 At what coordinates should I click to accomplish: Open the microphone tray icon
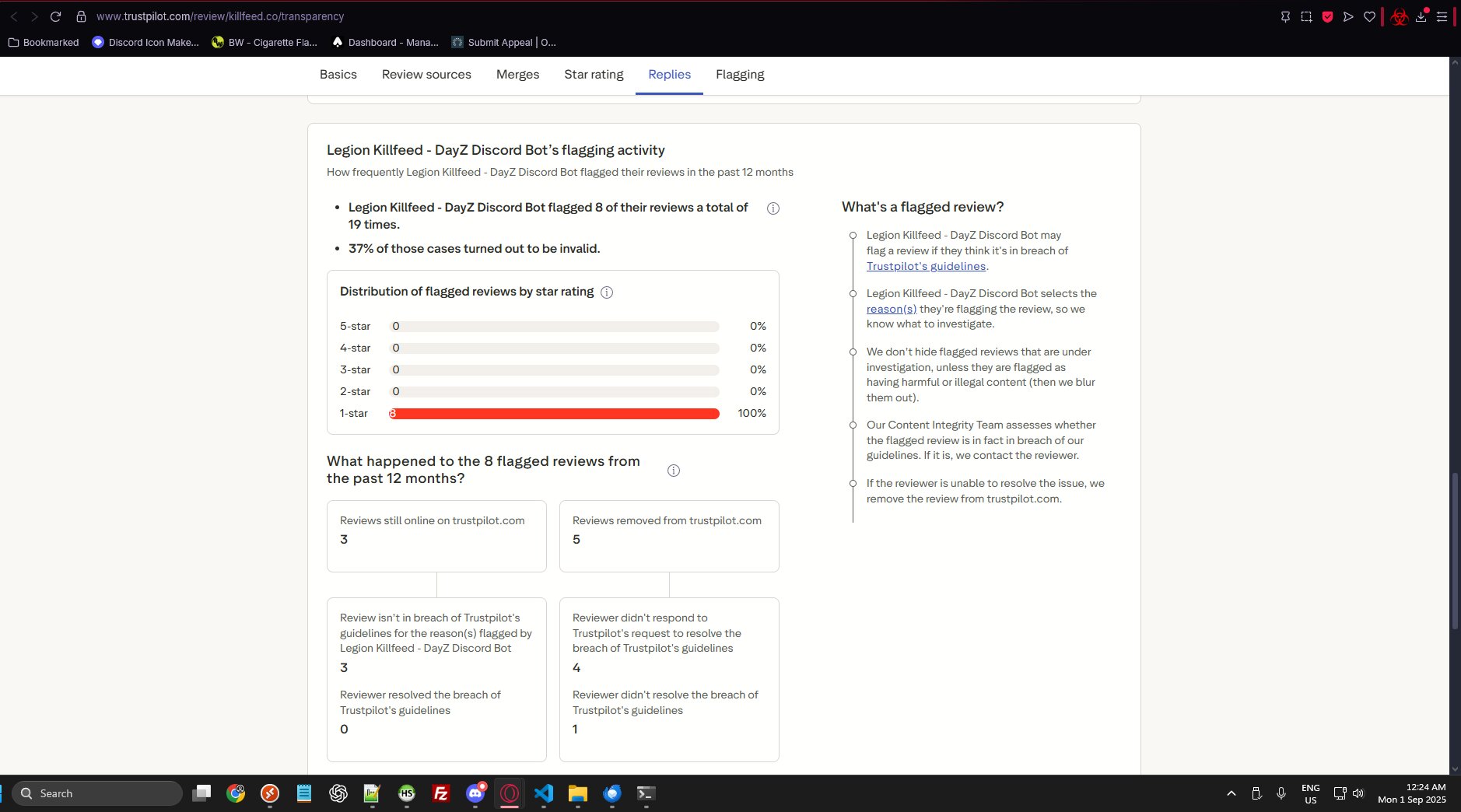(x=1281, y=793)
